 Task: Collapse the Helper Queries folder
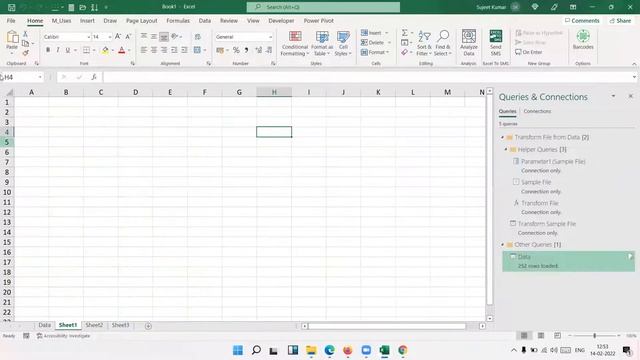pyautogui.click(x=506, y=149)
